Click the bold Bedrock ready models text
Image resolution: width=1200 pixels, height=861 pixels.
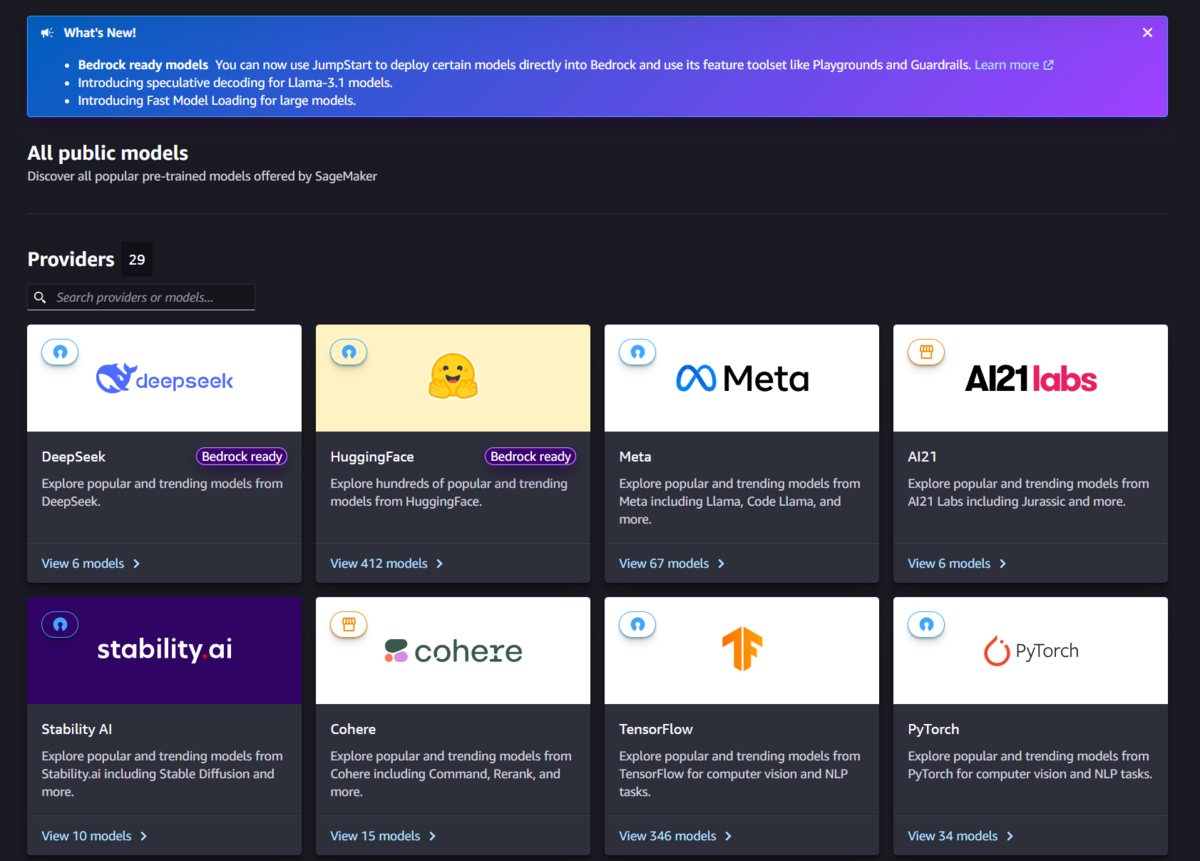tap(143, 65)
